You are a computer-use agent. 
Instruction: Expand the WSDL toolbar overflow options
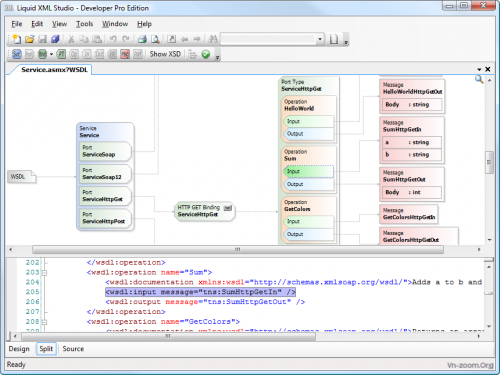[x=217, y=57]
